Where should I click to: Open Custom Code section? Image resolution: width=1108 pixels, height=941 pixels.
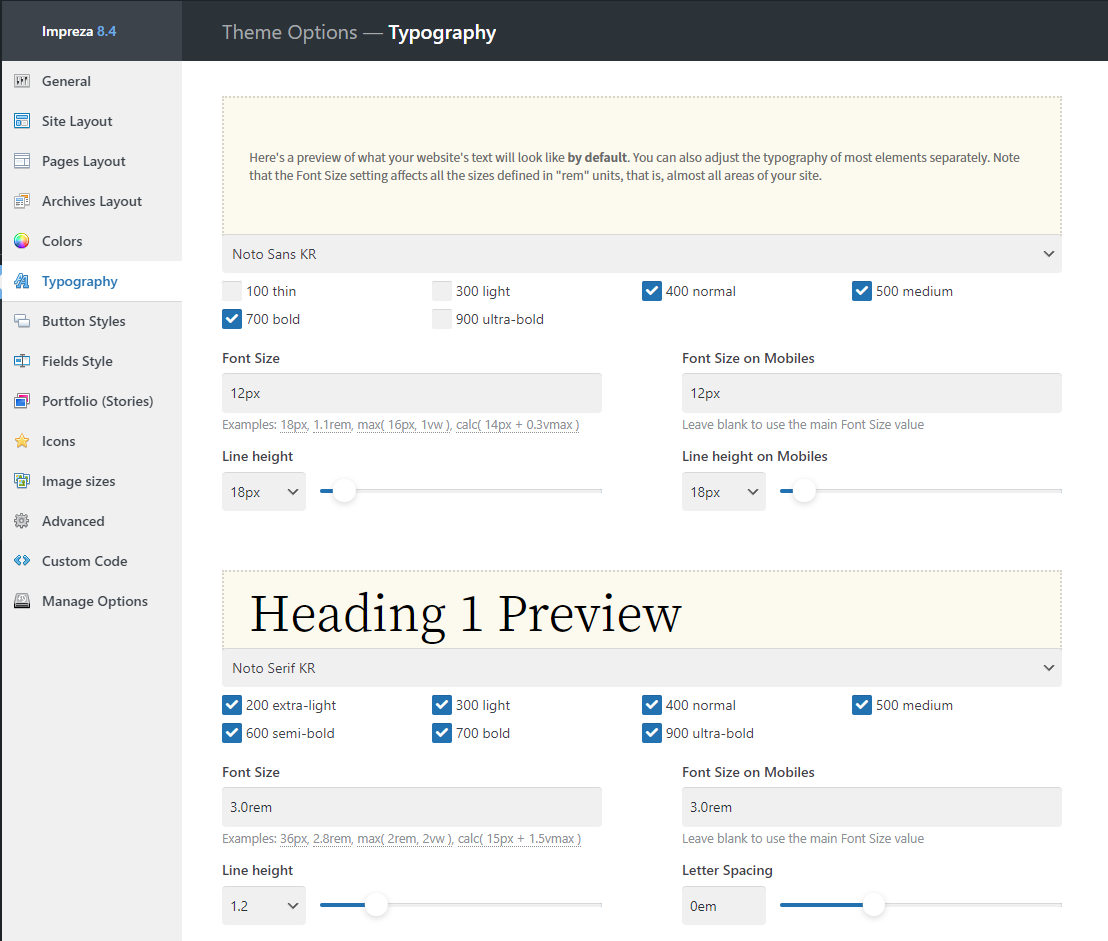coord(92,561)
